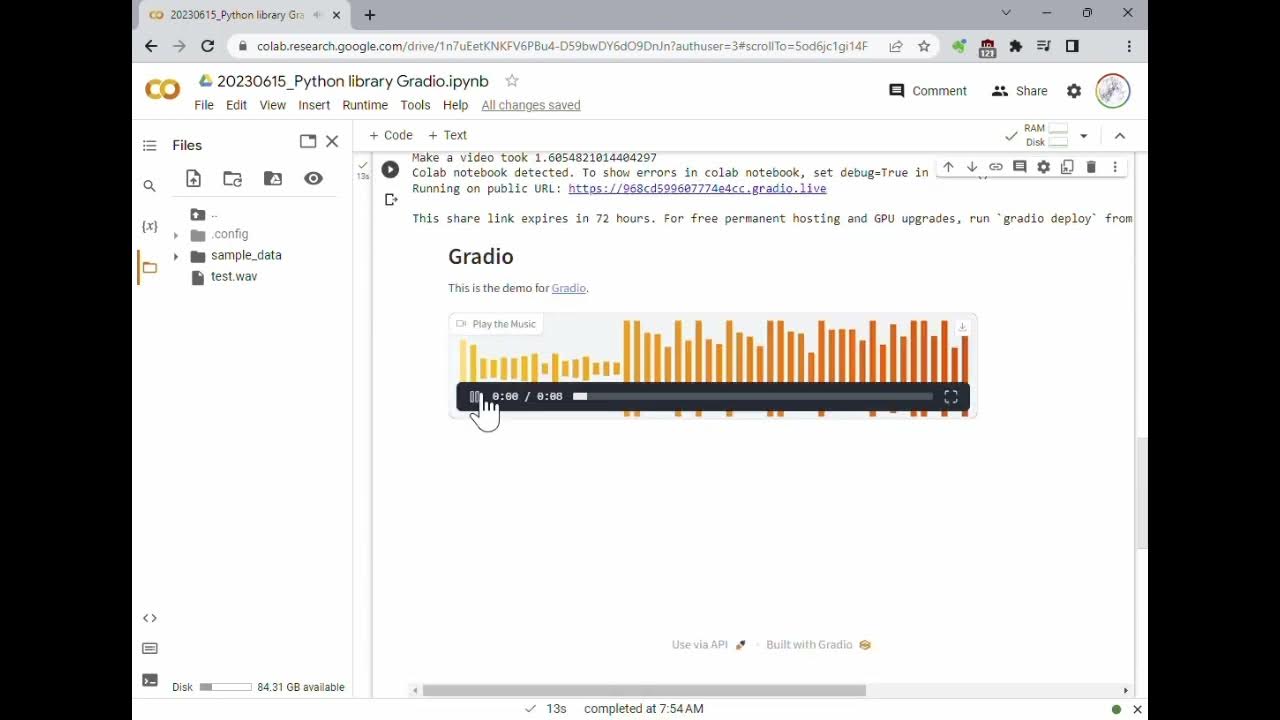
Task: Enter fullscreen on the video player
Action: (951, 397)
